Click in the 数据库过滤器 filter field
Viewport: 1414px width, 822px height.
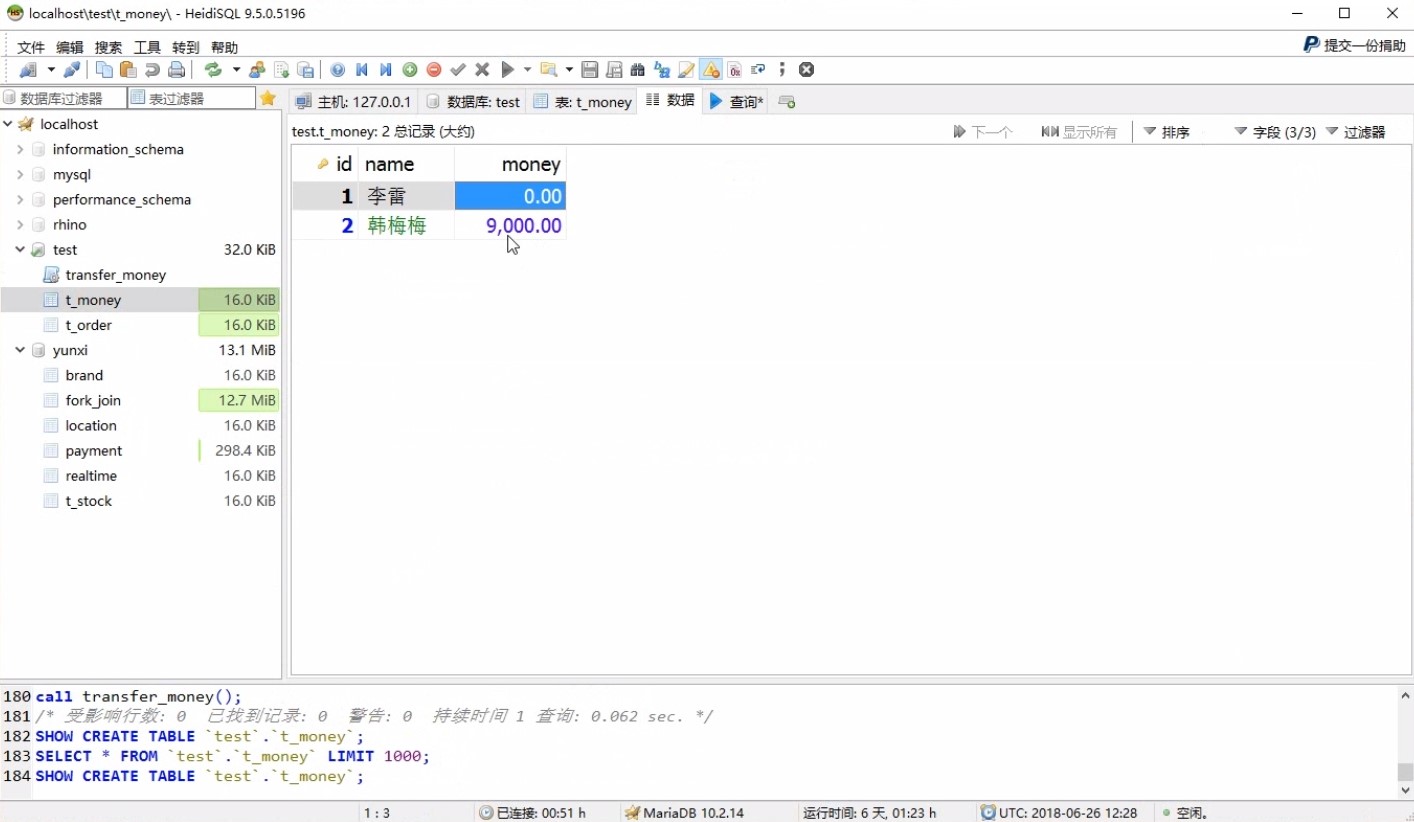coord(64,98)
